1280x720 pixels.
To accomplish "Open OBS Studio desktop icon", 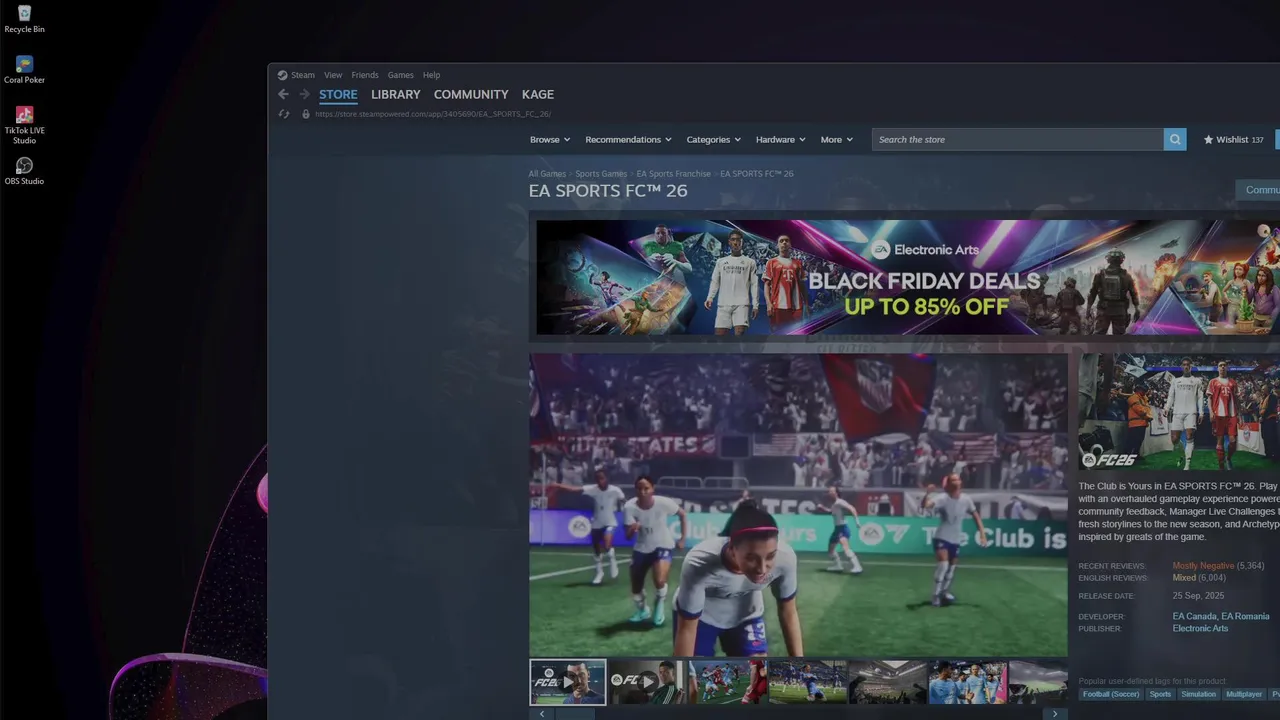I will (24, 171).
